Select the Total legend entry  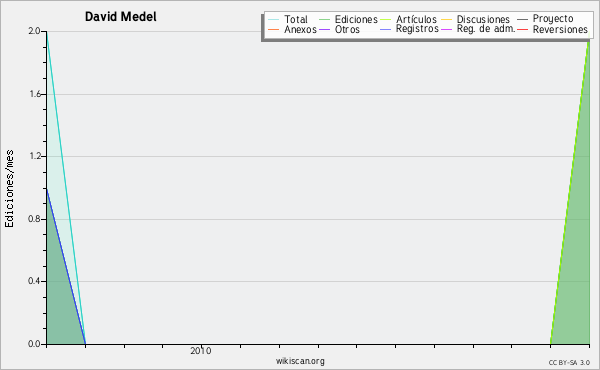click(296, 19)
